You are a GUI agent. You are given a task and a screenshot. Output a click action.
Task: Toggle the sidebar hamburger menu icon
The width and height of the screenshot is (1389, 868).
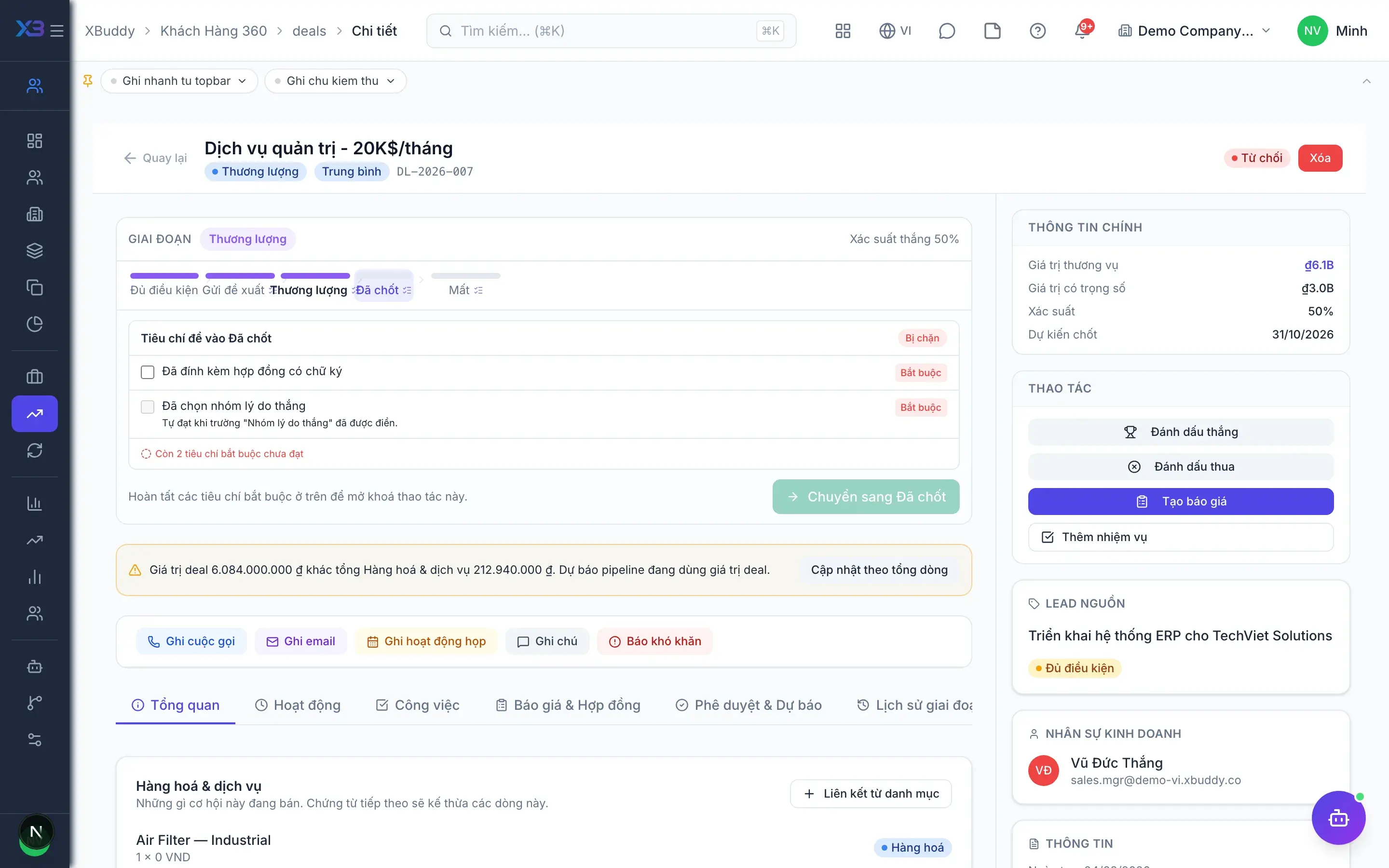[x=57, y=30]
